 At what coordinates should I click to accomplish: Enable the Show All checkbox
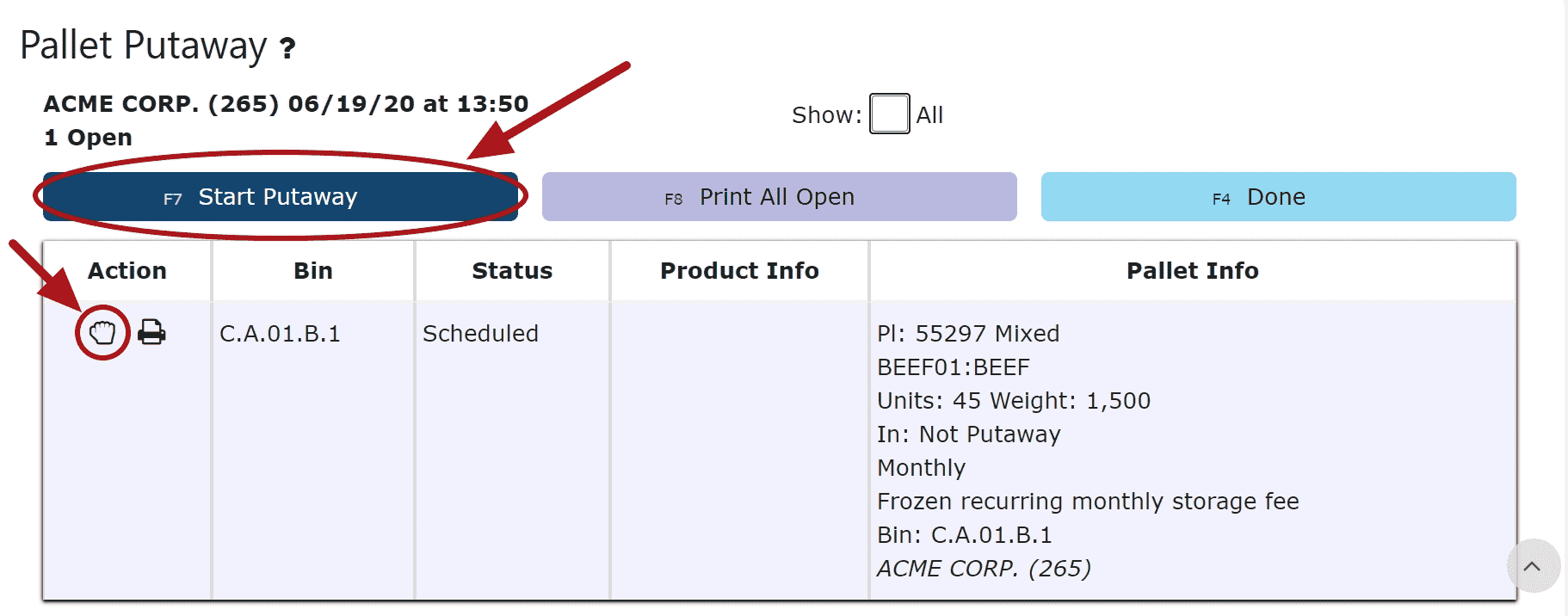coord(889,114)
